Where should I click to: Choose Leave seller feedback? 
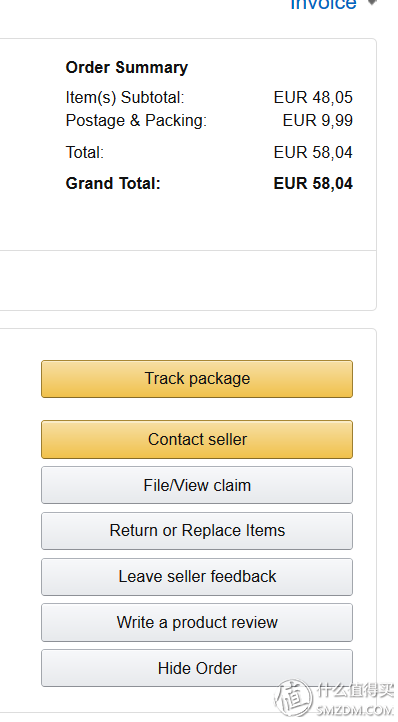[197, 577]
